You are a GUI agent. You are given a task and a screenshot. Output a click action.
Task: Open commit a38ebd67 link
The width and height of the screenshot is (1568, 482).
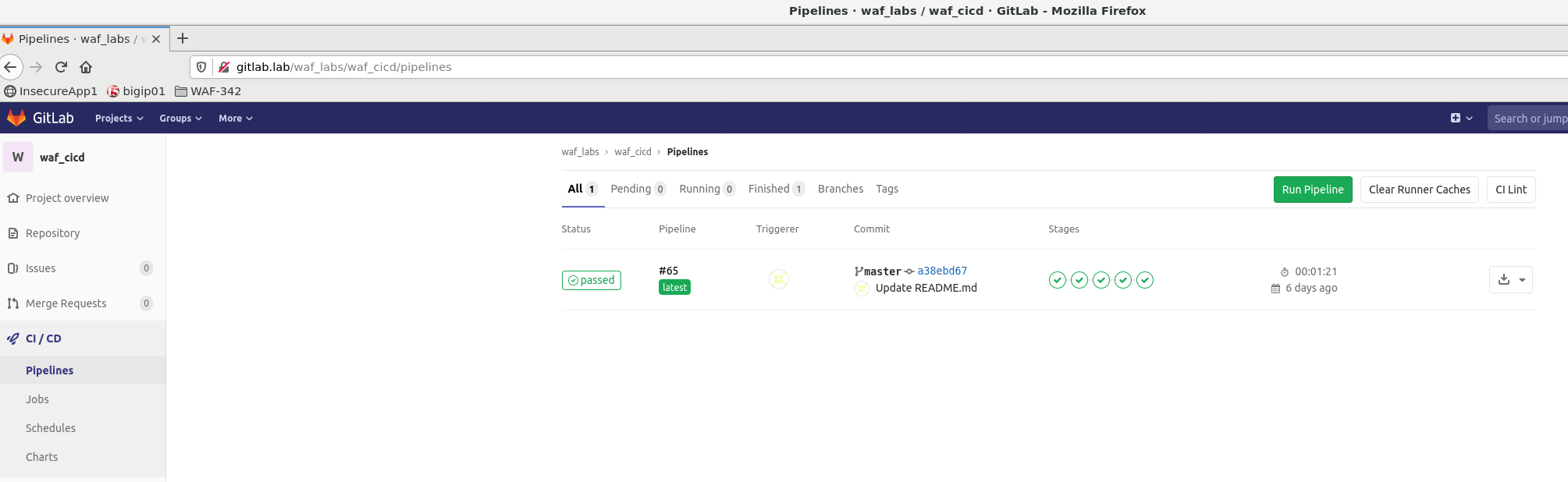(942, 271)
